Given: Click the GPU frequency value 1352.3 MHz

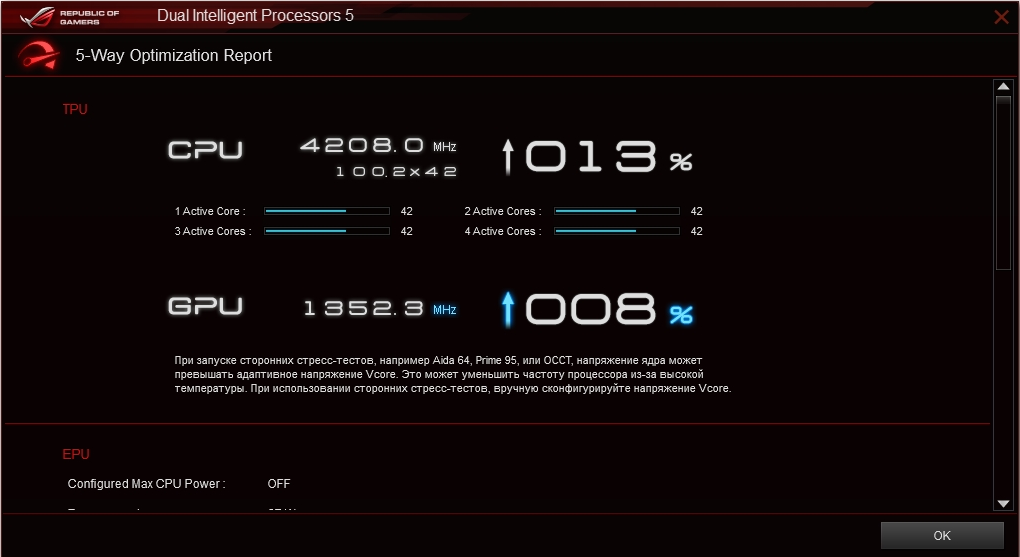Looking at the screenshot, I should click(380, 308).
